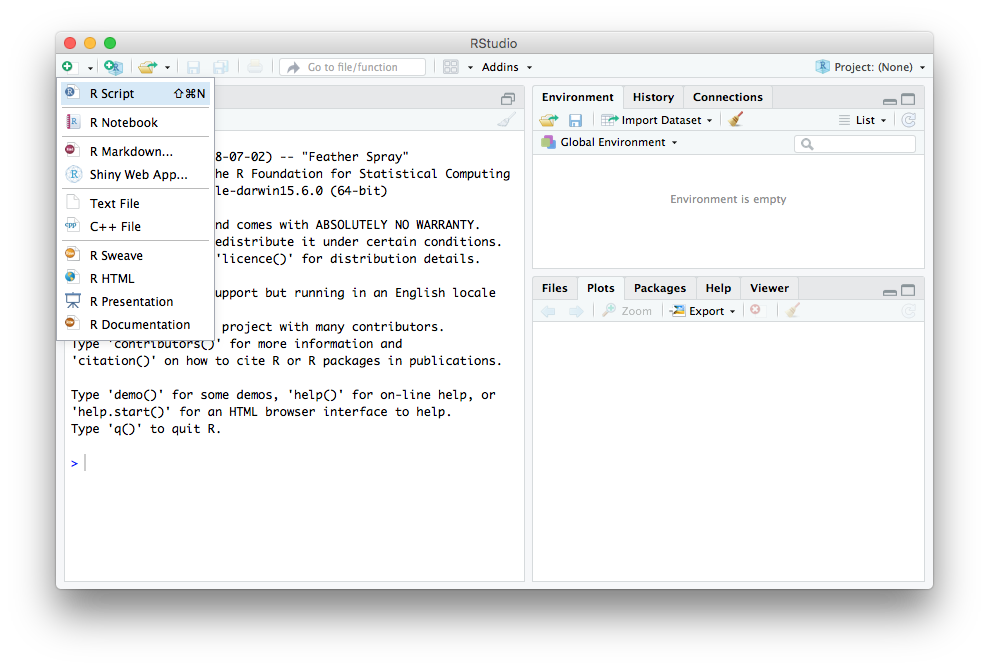Open an existing file using the folder icon

click(x=148, y=67)
